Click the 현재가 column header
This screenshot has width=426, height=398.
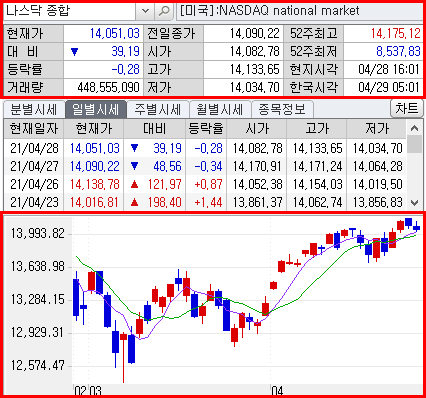94,129
